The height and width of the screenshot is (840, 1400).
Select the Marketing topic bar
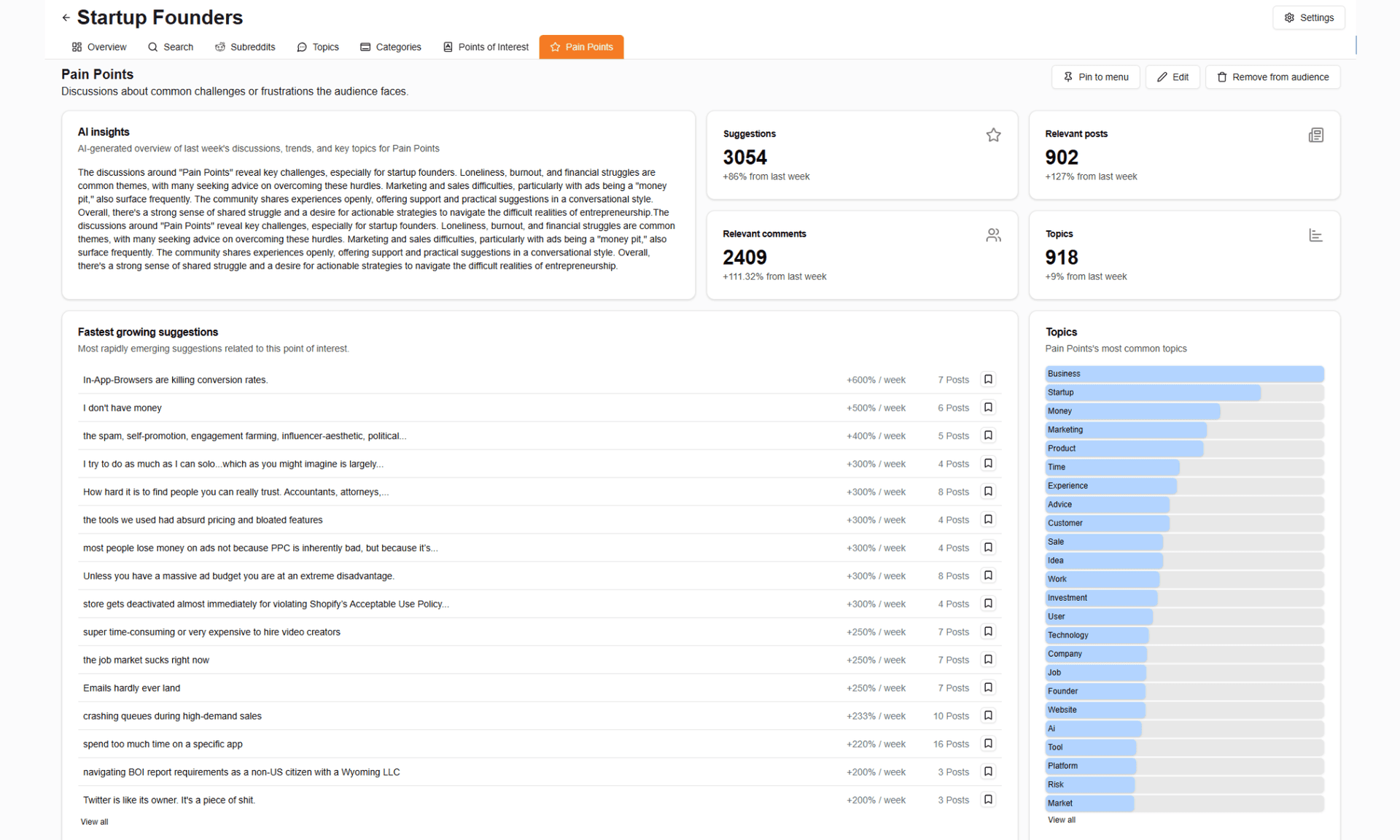(x=1184, y=430)
